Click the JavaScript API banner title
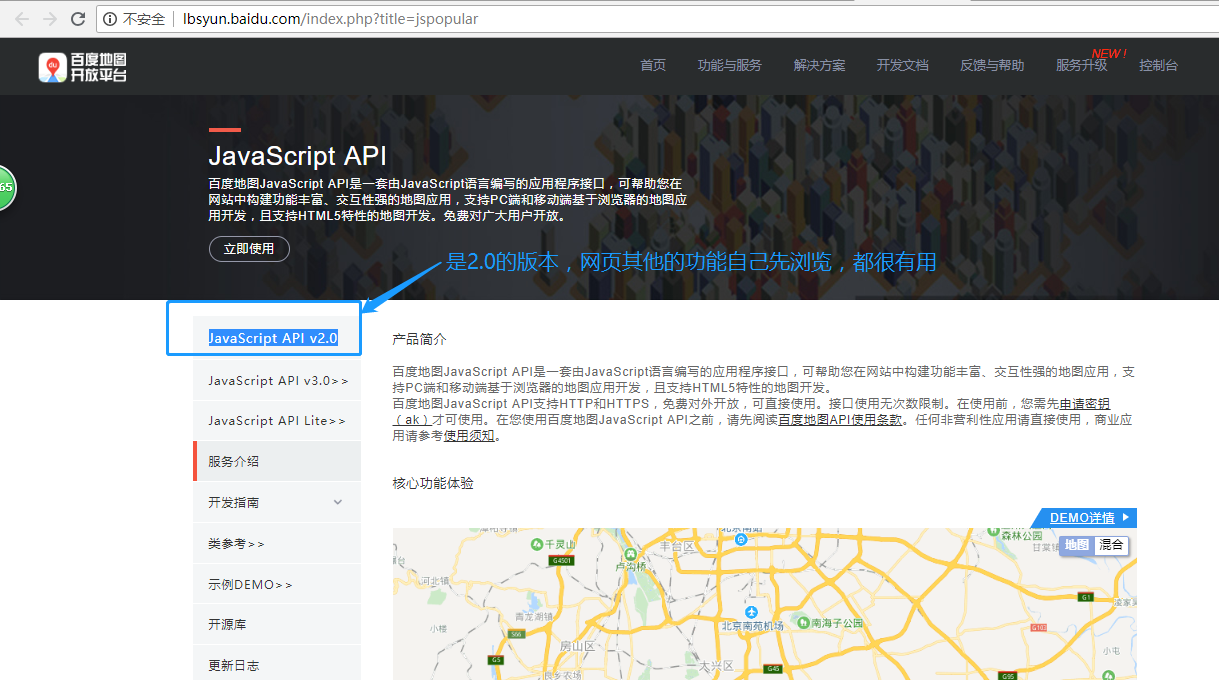This screenshot has height=680, width=1219. click(297, 157)
